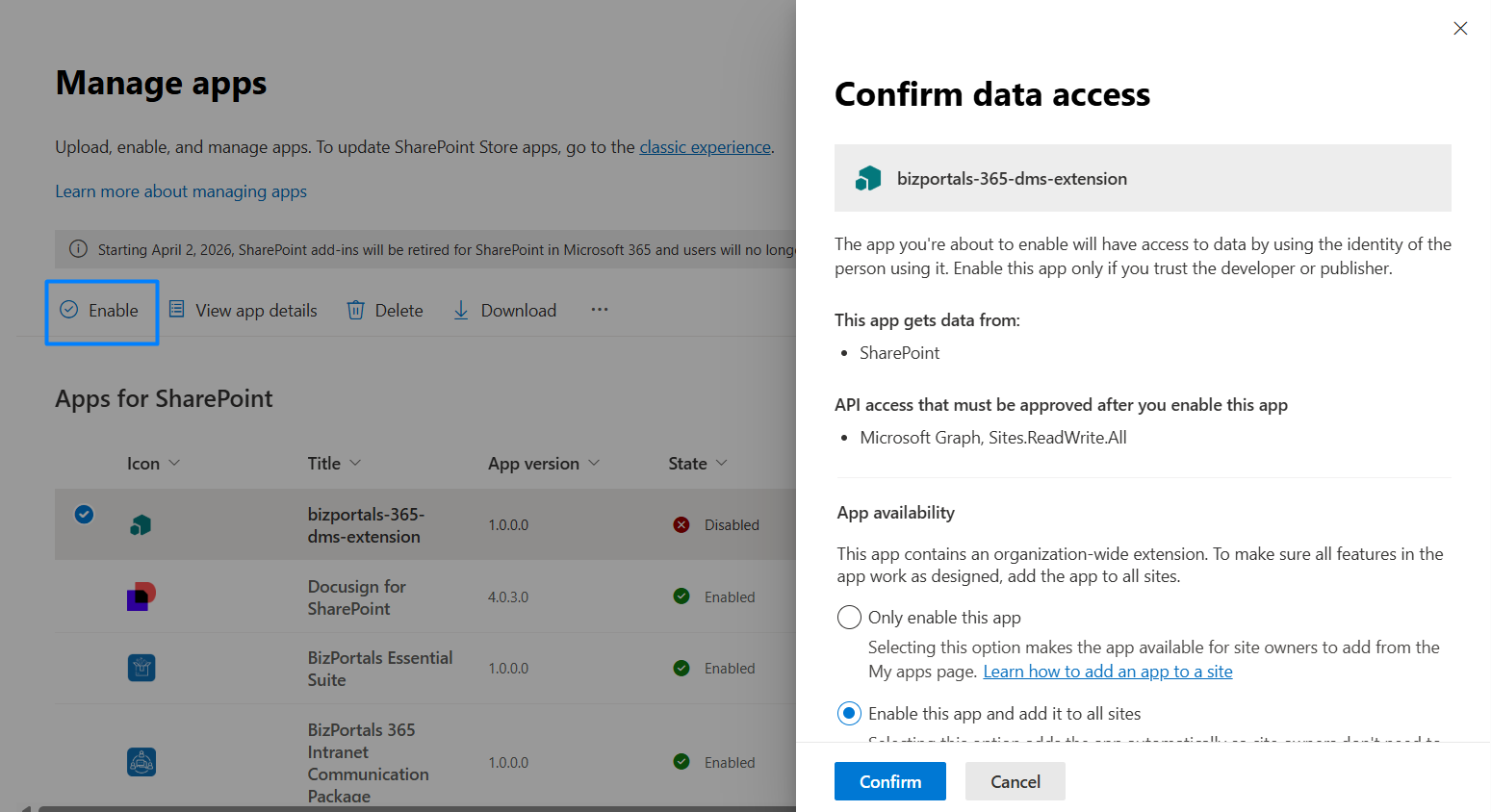Click the bizportals-365-dms-extension title in list
This screenshot has width=1491, height=812.
click(366, 525)
